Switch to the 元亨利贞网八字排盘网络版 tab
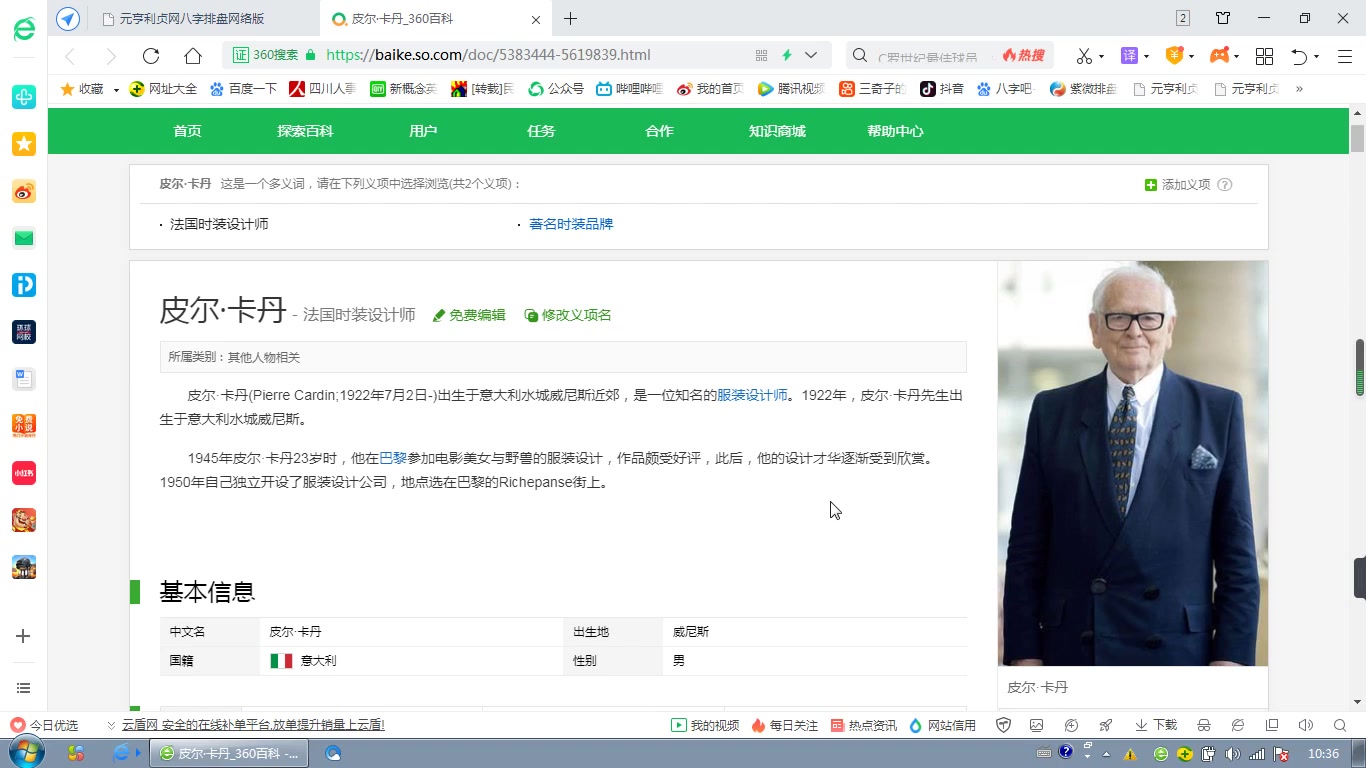Screen dimensions: 1366x768 coord(192,19)
